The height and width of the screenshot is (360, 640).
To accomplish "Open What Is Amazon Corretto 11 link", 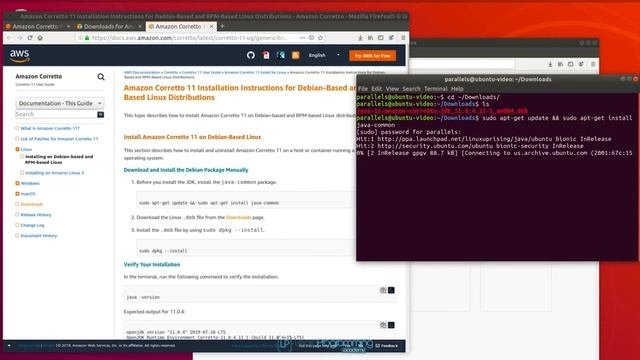I will click(x=50, y=128).
